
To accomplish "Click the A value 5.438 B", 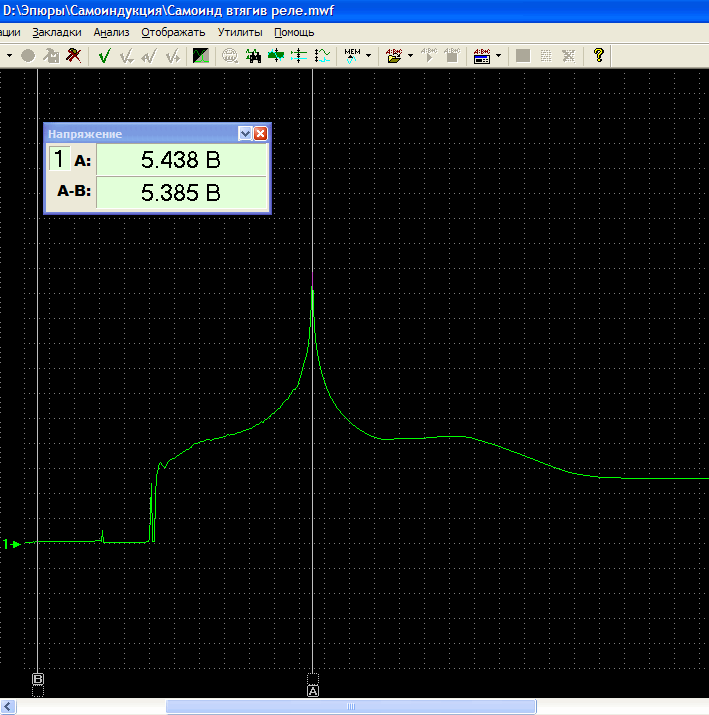I will (181, 160).
